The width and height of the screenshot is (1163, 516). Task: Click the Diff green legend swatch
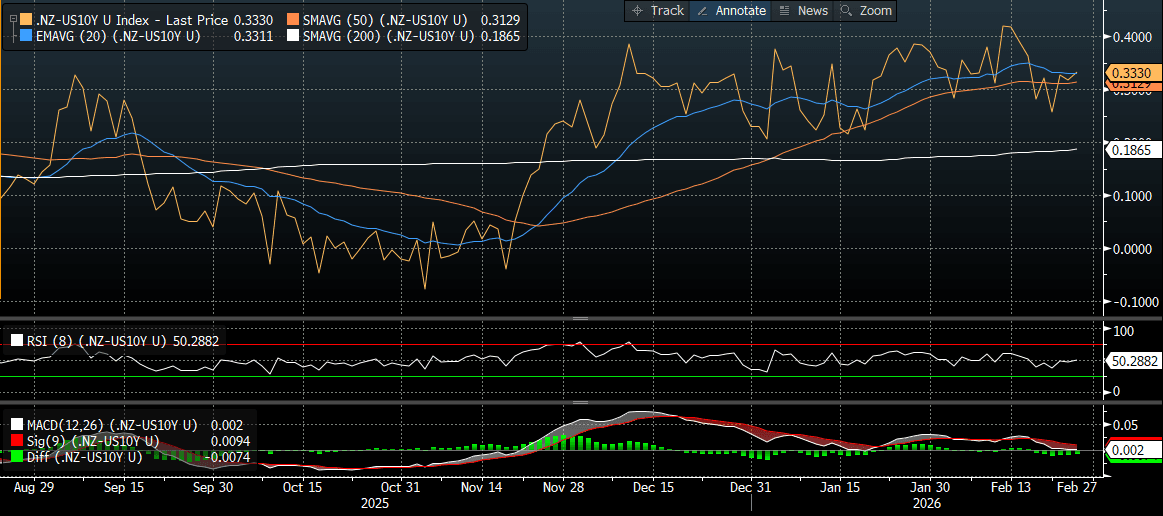(x=15, y=457)
